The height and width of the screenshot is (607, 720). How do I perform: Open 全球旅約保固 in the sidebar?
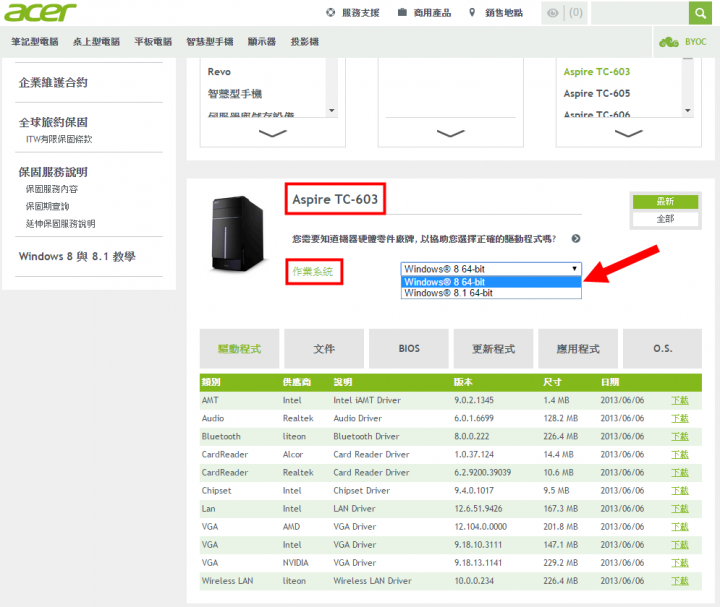(x=53, y=122)
